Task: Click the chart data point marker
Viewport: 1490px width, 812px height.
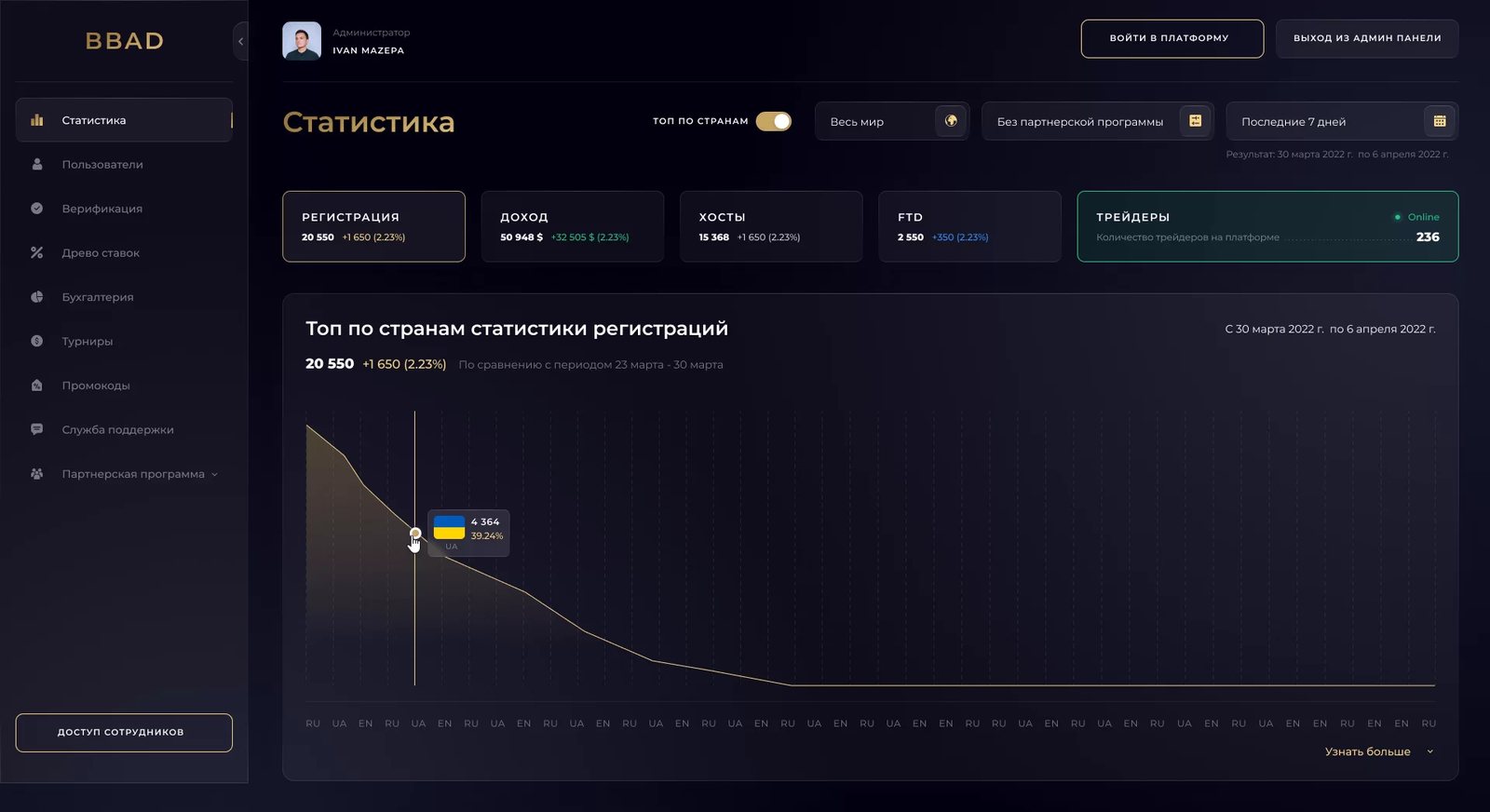Action: (x=415, y=534)
